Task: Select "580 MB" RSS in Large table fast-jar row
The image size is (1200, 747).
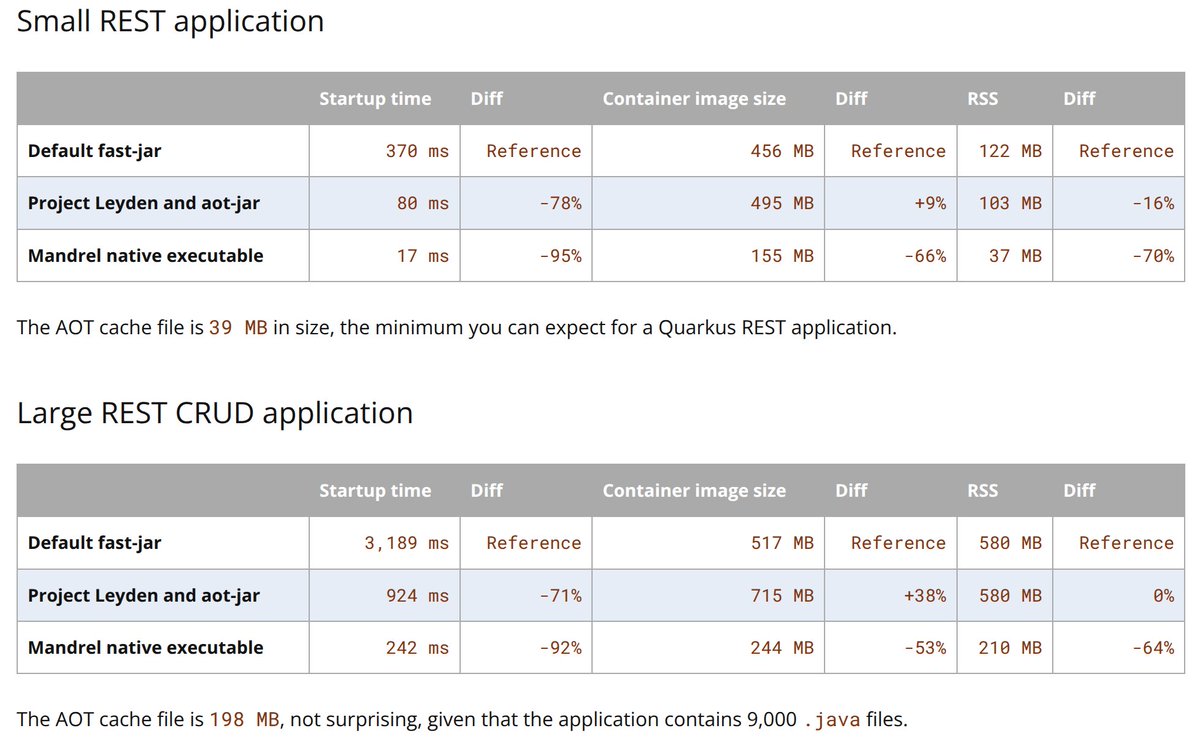Action: pos(1010,543)
